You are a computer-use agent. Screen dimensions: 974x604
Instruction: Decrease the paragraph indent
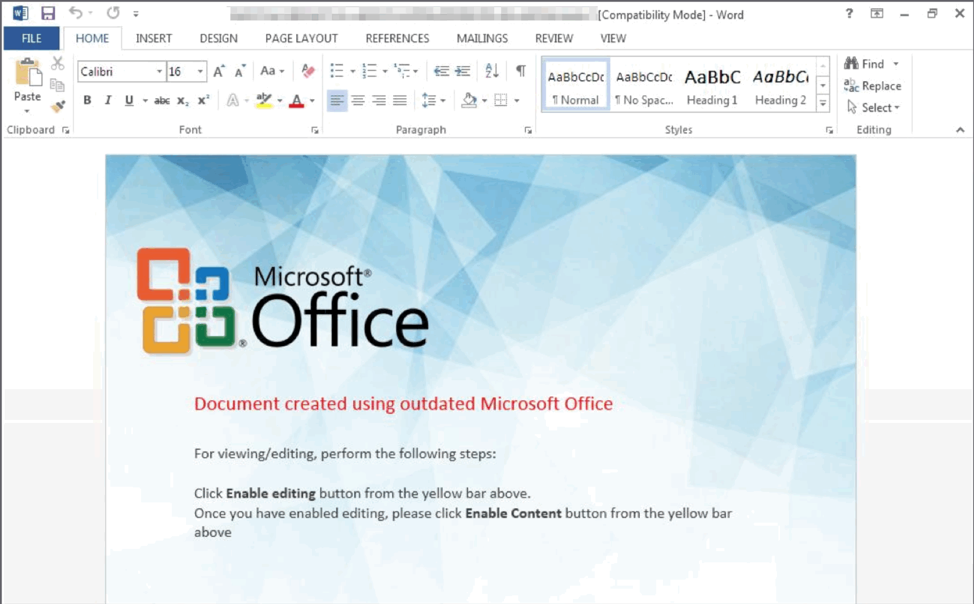coord(441,71)
